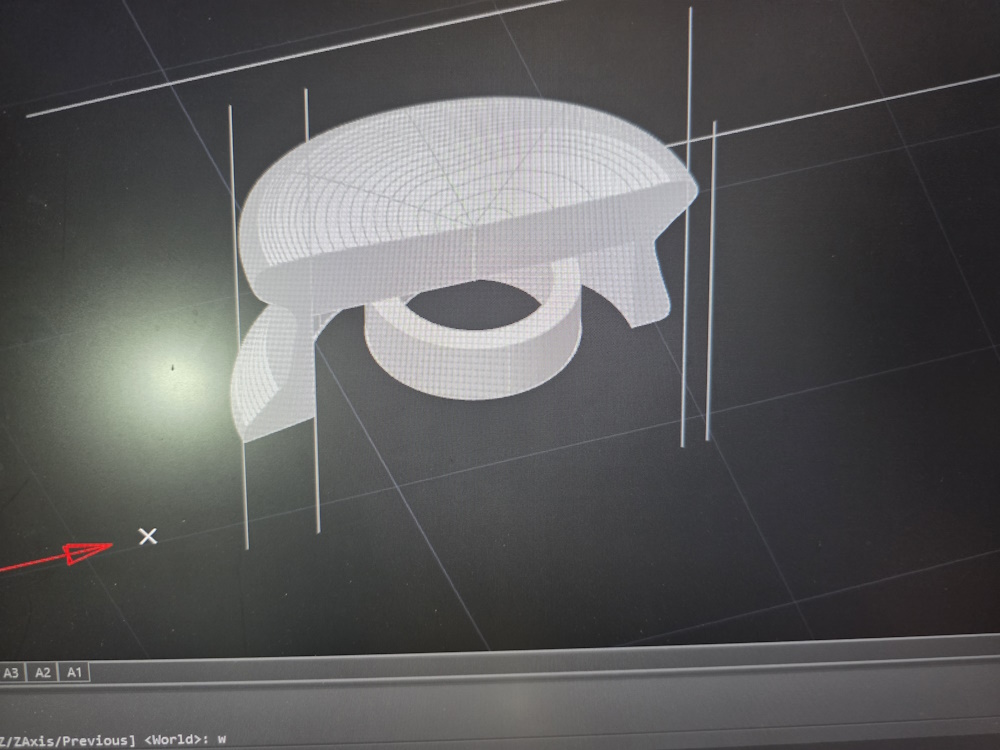Viewport: 1000px width, 750px height.
Task: Switch to the A3 layout tab
Action: pyautogui.click(x=10, y=673)
